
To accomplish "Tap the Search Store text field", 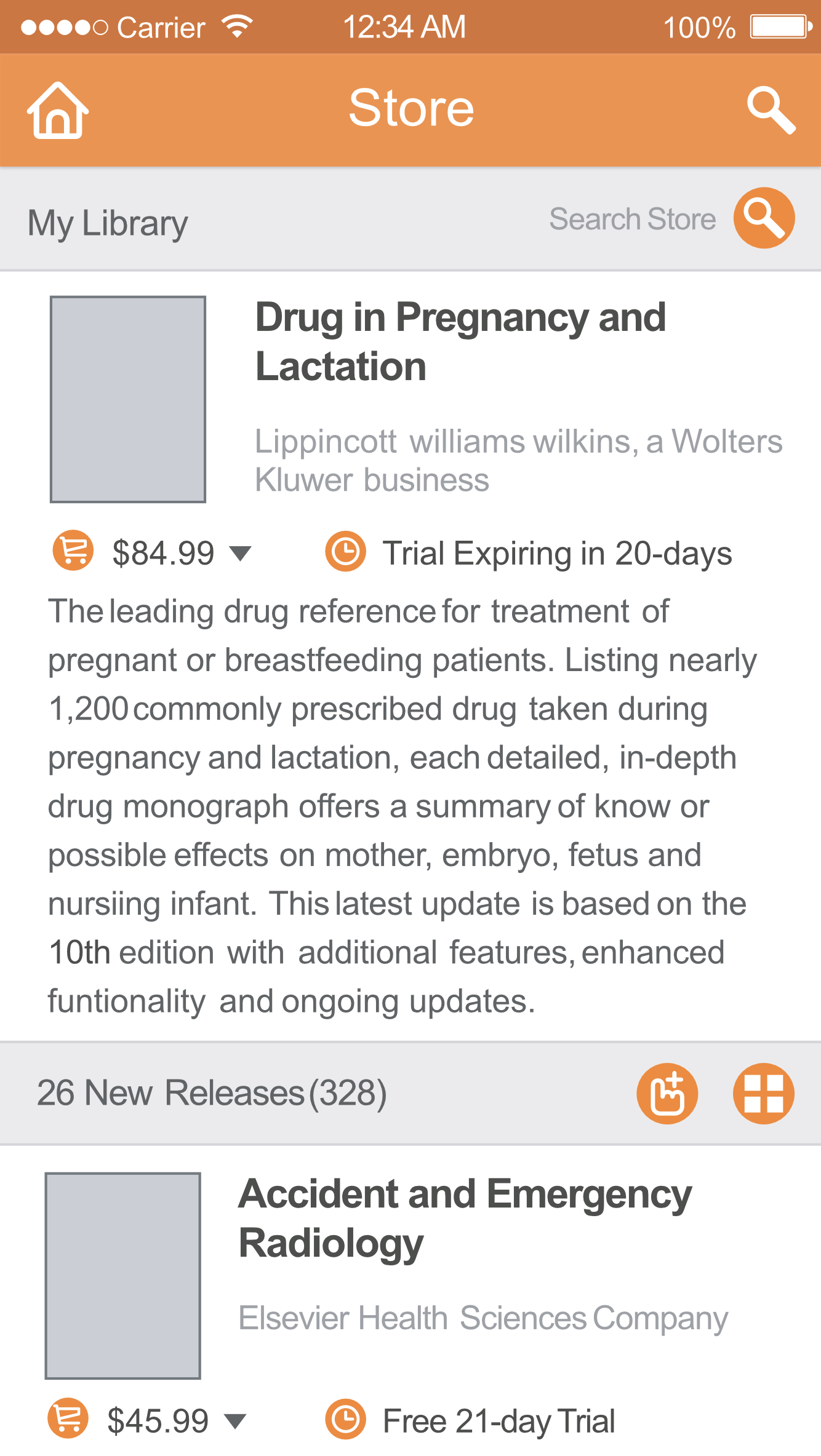I will coord(632,219).
